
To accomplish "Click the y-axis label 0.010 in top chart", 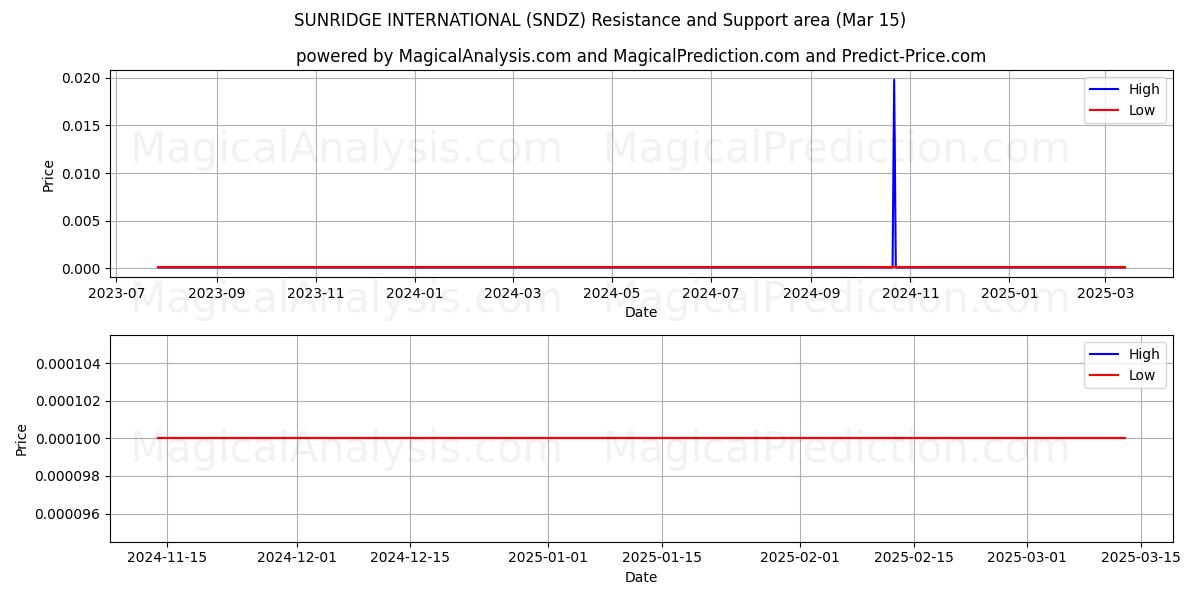I will pos(80,174).
